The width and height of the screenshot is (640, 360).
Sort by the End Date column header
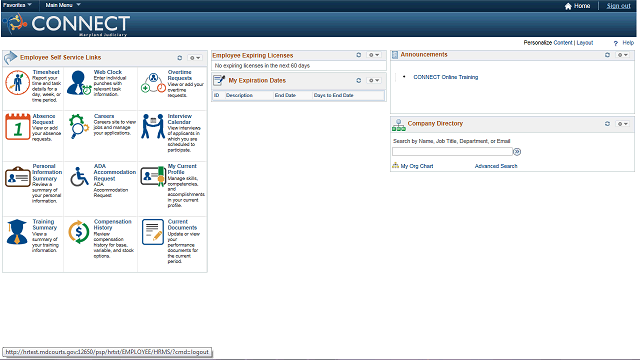(285, 95)
